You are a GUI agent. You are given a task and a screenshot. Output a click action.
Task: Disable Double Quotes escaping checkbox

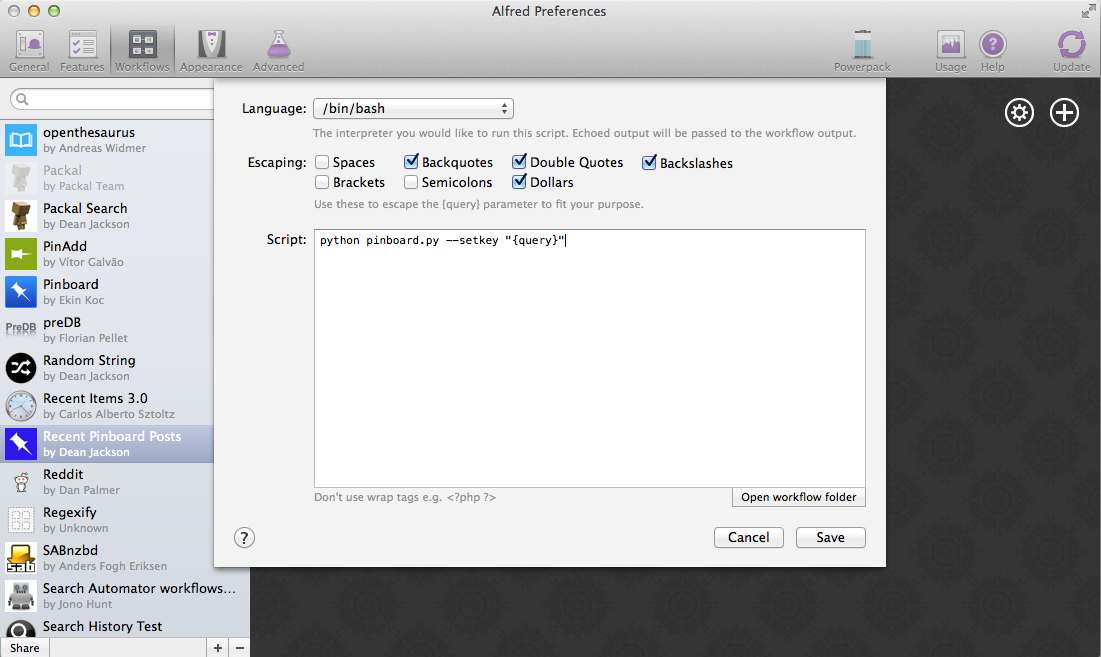519,162
